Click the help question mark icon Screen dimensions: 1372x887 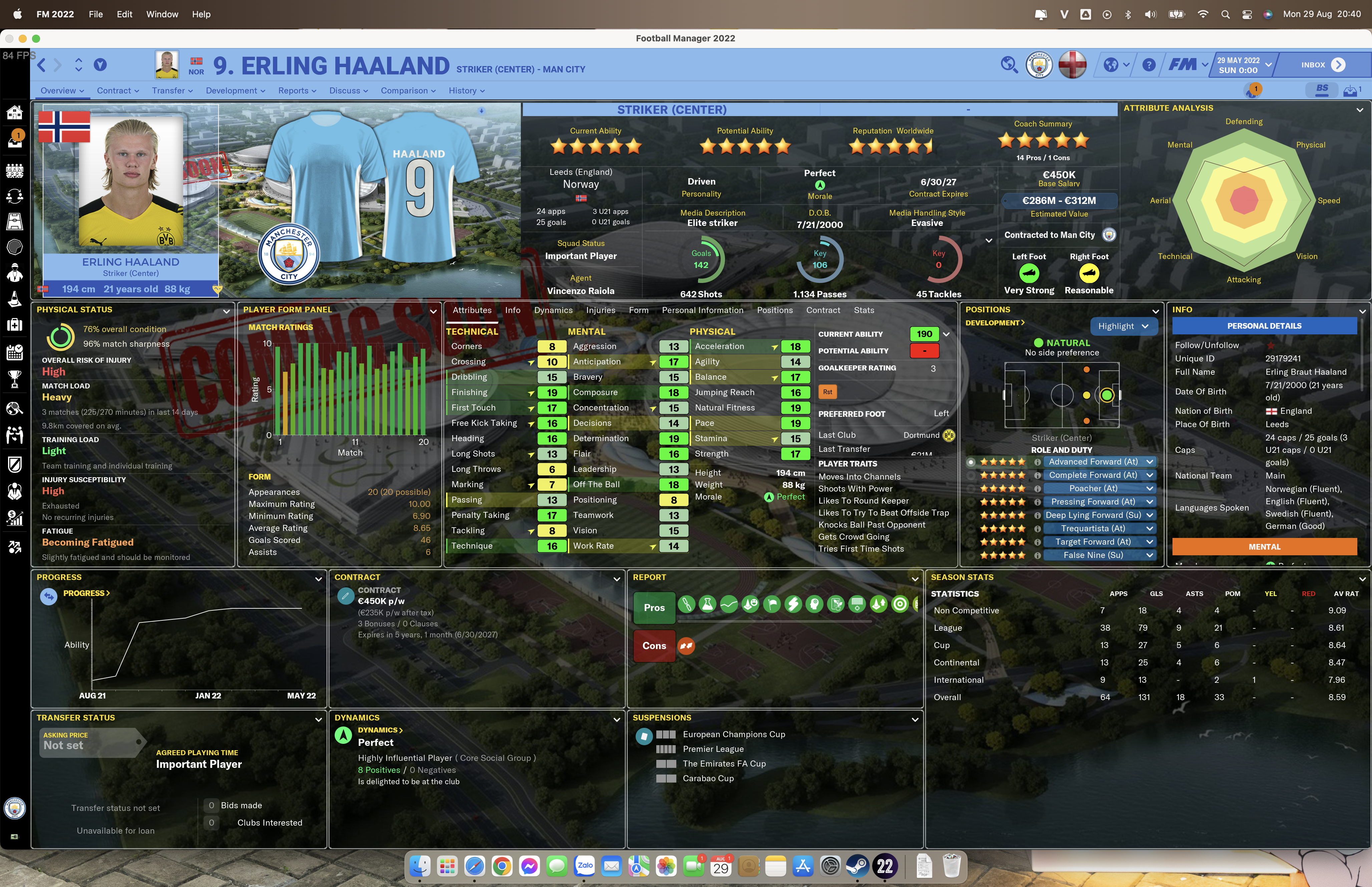point(1148,65)
